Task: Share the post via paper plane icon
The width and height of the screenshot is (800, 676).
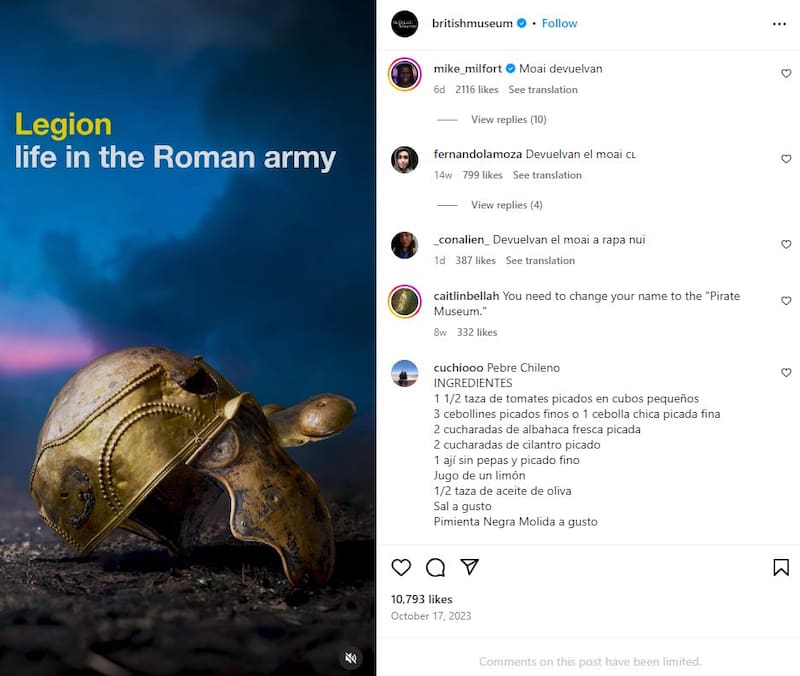Action: (x=469, y=567)
